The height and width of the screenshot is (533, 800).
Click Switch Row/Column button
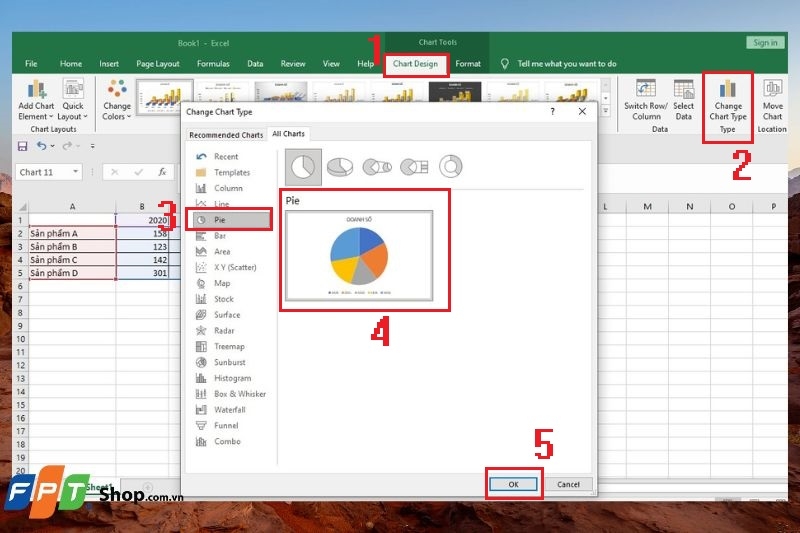(x=645, y=100)
